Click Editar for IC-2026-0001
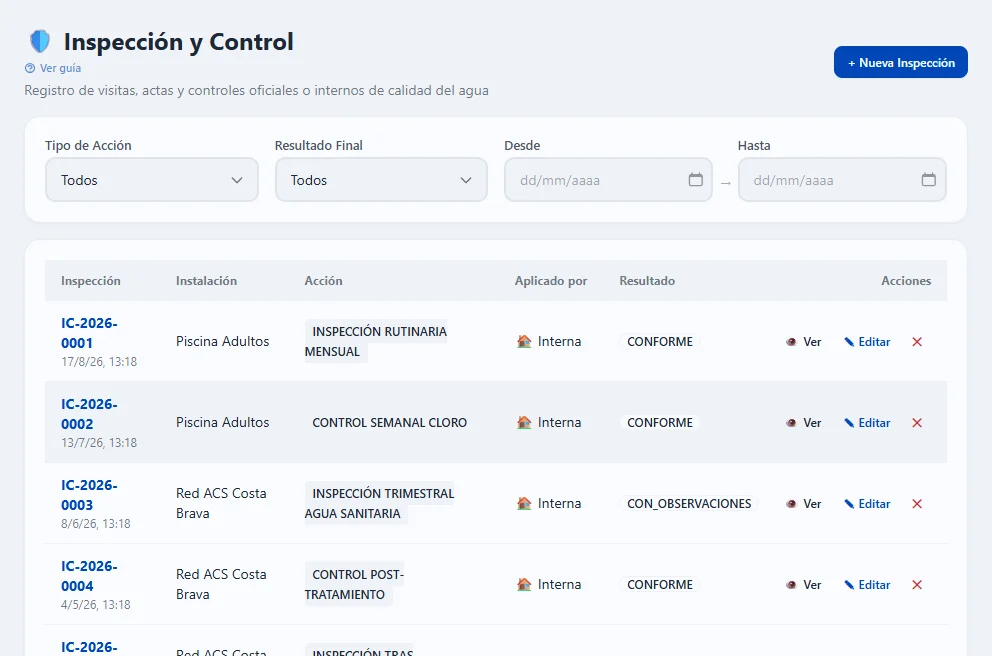 [867, 342]
